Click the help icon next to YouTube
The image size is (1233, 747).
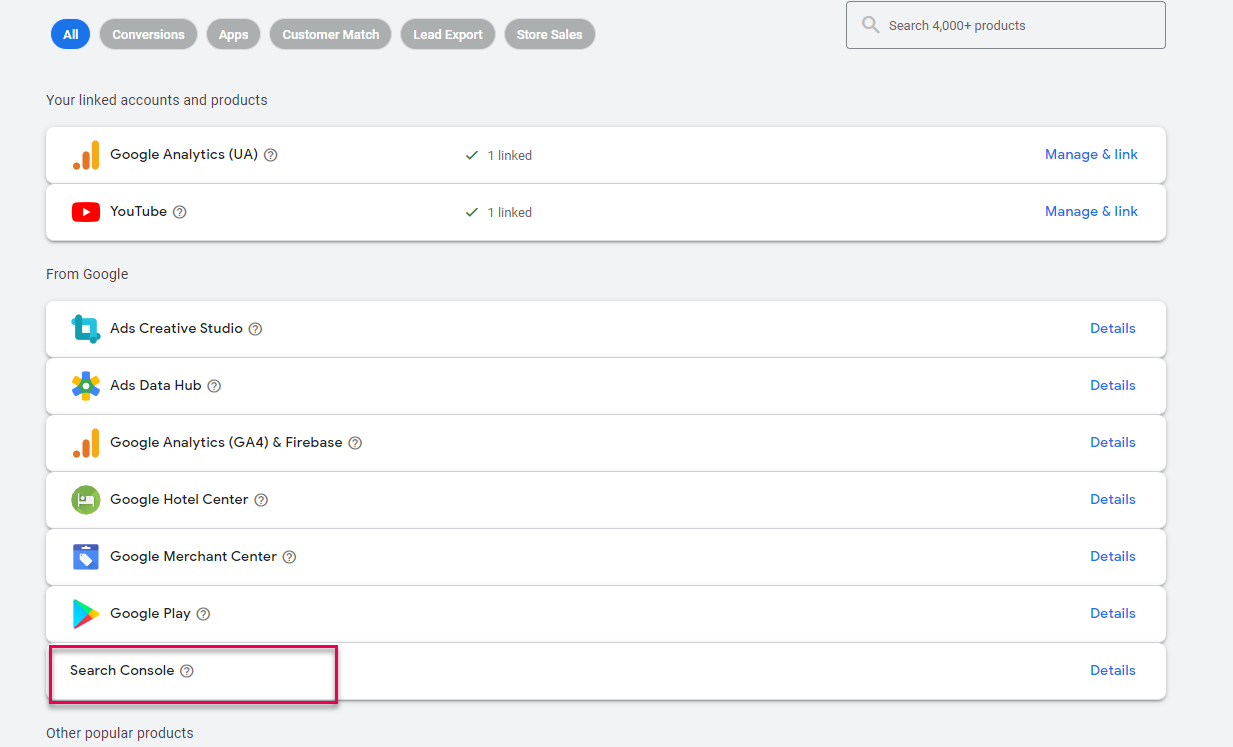179,211
